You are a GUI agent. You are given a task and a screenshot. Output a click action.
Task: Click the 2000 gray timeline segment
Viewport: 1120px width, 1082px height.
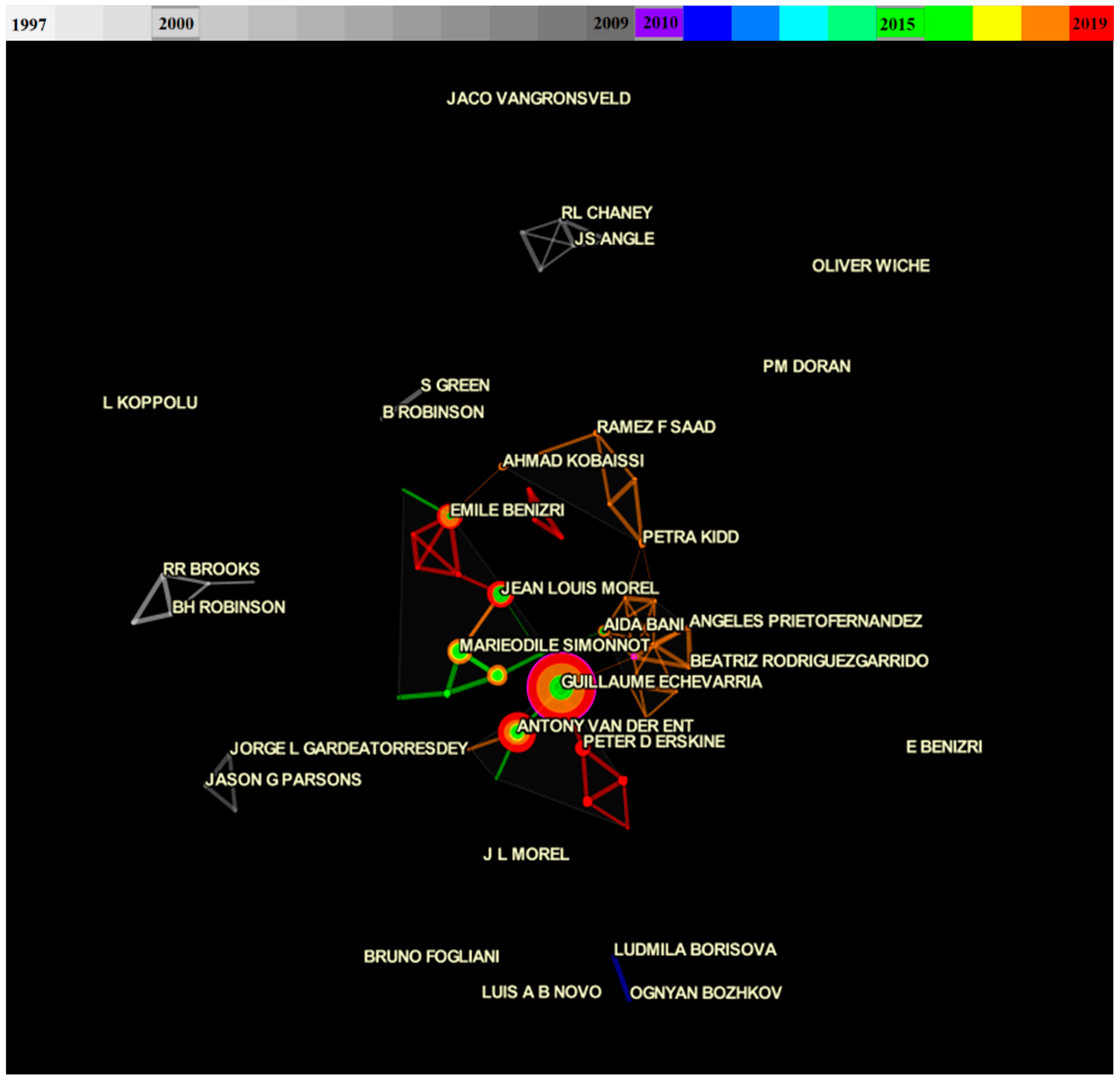pos(176,24)
